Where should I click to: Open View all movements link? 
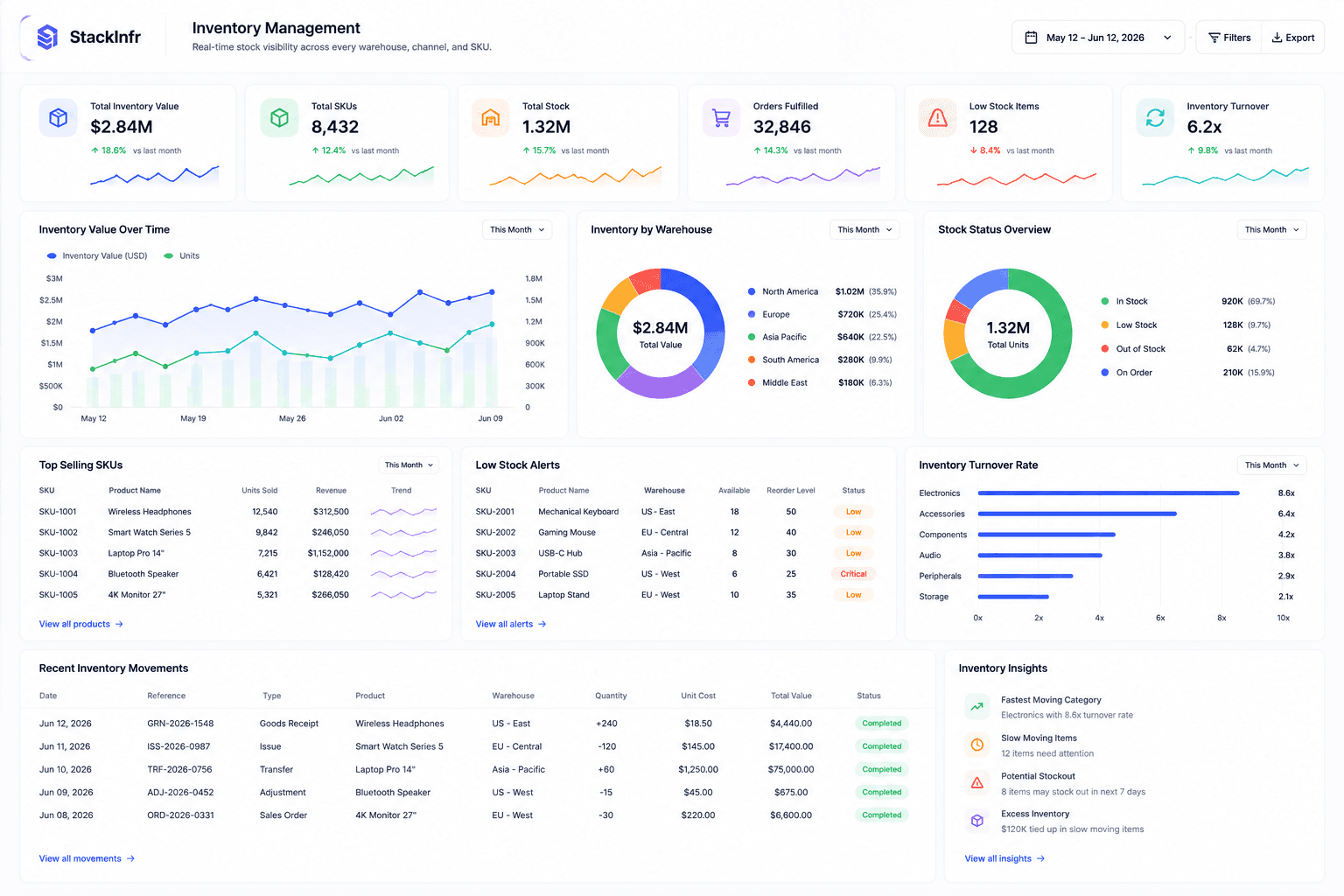(x=87, y=858)
